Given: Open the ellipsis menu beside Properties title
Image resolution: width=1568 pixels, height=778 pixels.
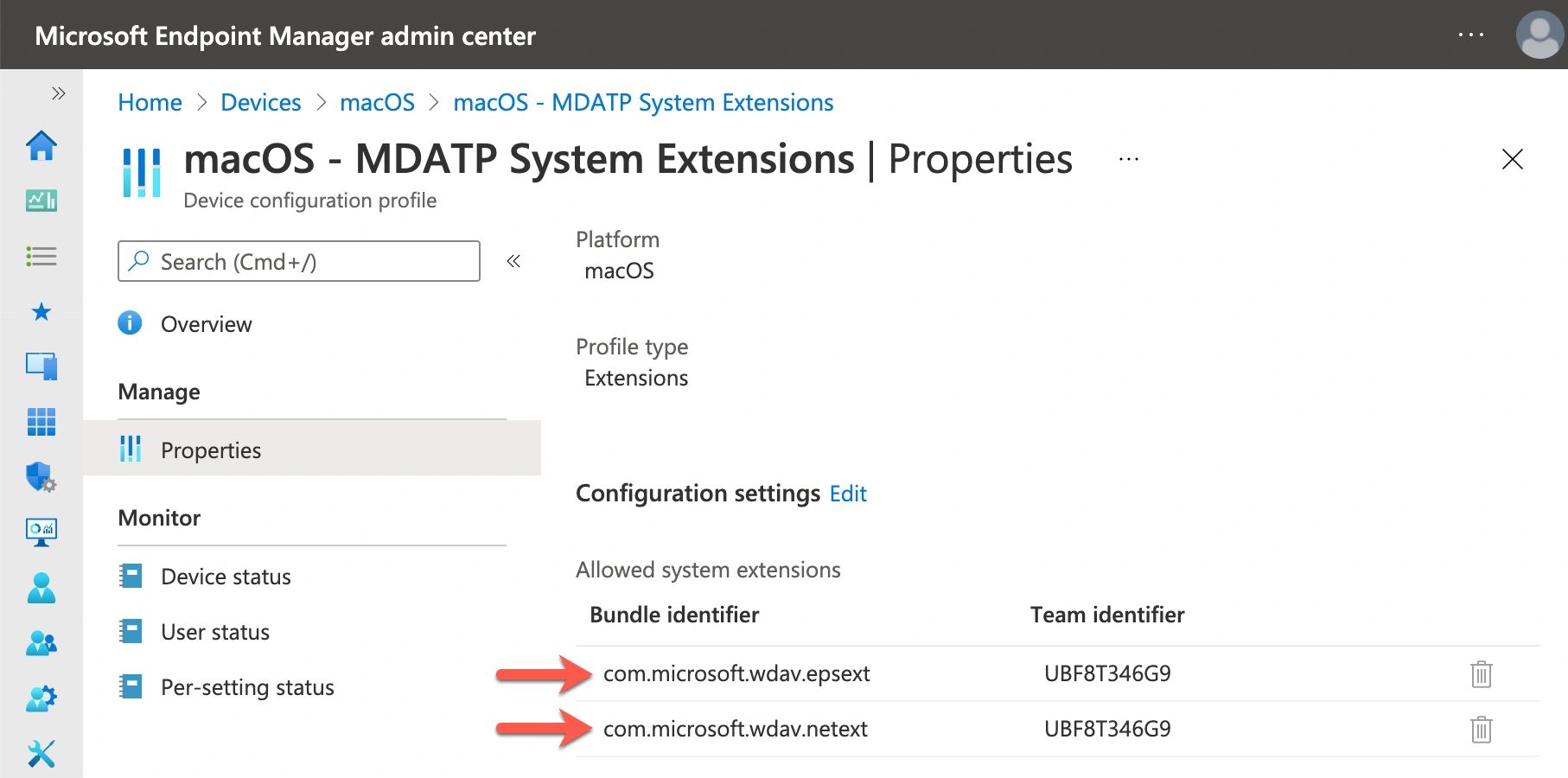Looking at the screenshot, I should click(x=1128, y=160).
